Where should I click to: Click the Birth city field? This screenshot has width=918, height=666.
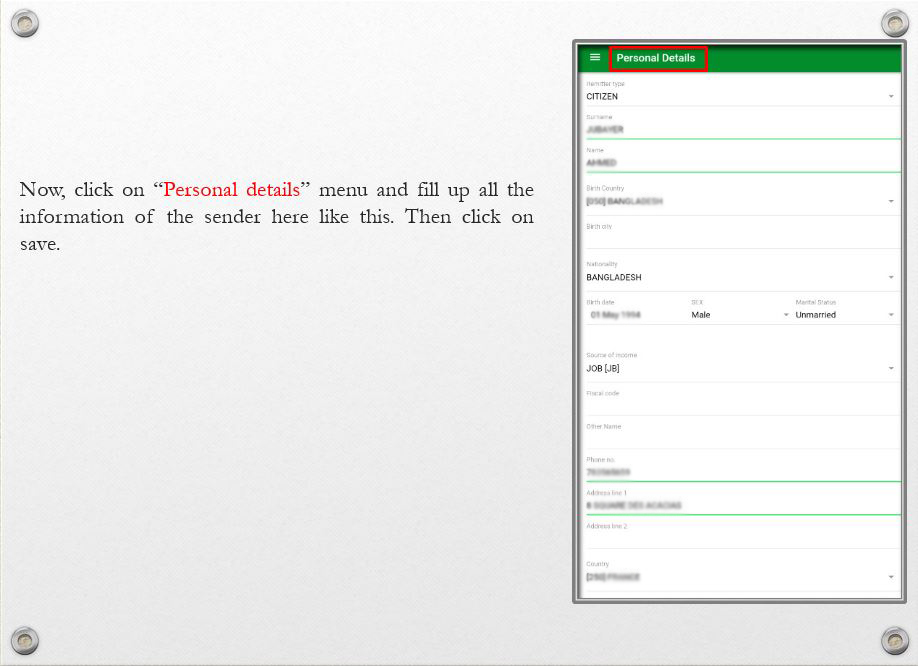pos(738,239)
